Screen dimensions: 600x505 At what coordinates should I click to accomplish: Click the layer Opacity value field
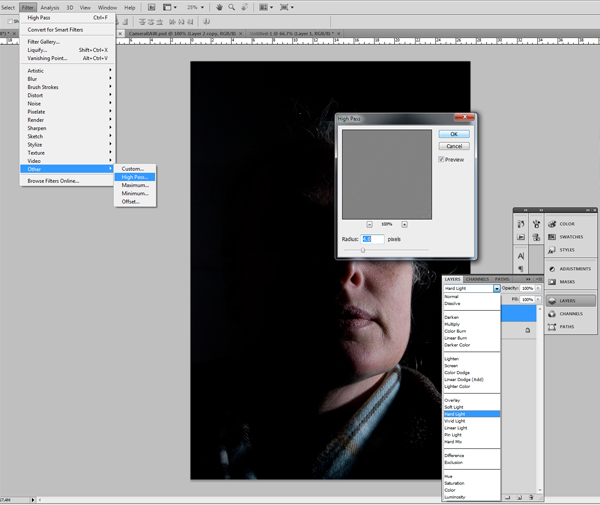pyautogui.click(x=527, y=288)
